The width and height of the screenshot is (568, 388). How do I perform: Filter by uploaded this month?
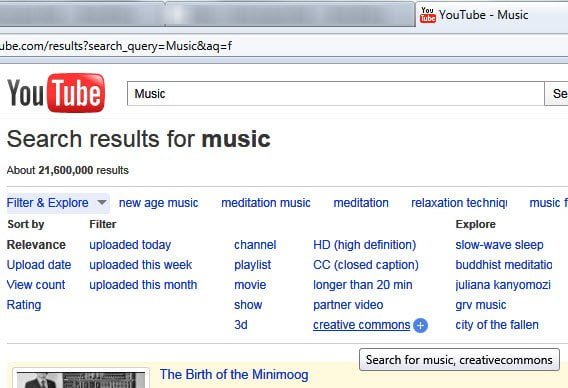143,285
